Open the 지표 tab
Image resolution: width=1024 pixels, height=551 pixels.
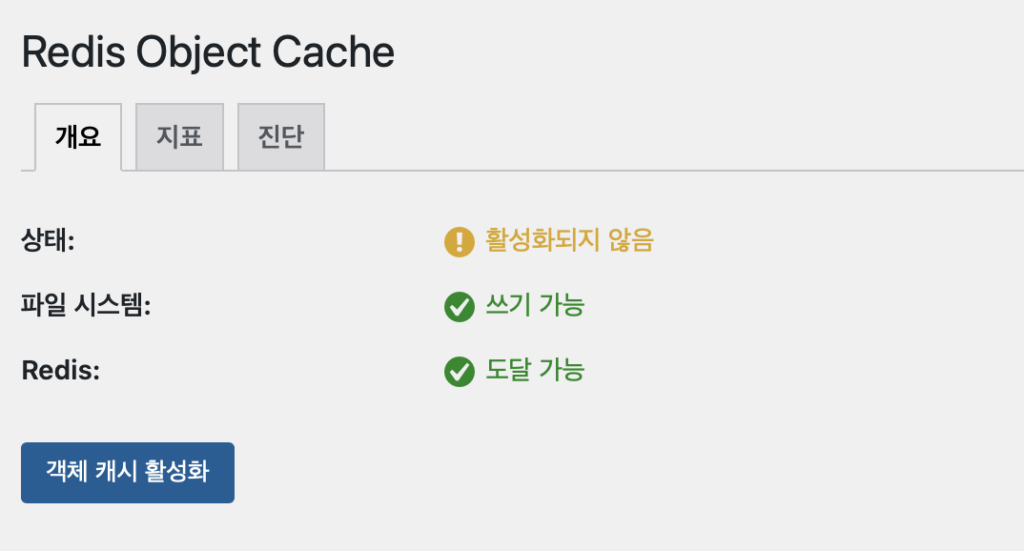pyautogui.click(x=180, y=137)
